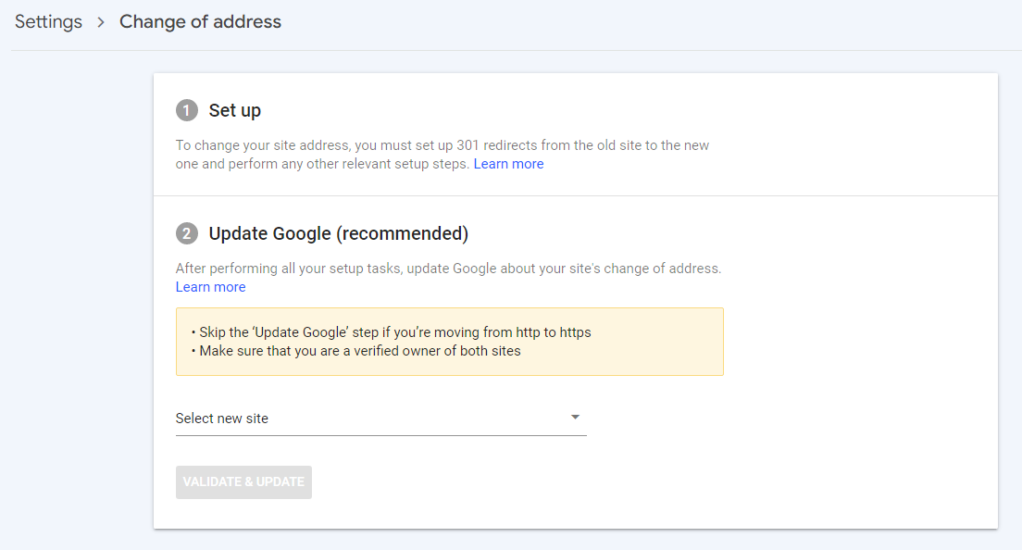Open Learn more link in Set up section
Image resolution: width=1022 pixels, height=550 pixels.
click(x=508, y=164)
